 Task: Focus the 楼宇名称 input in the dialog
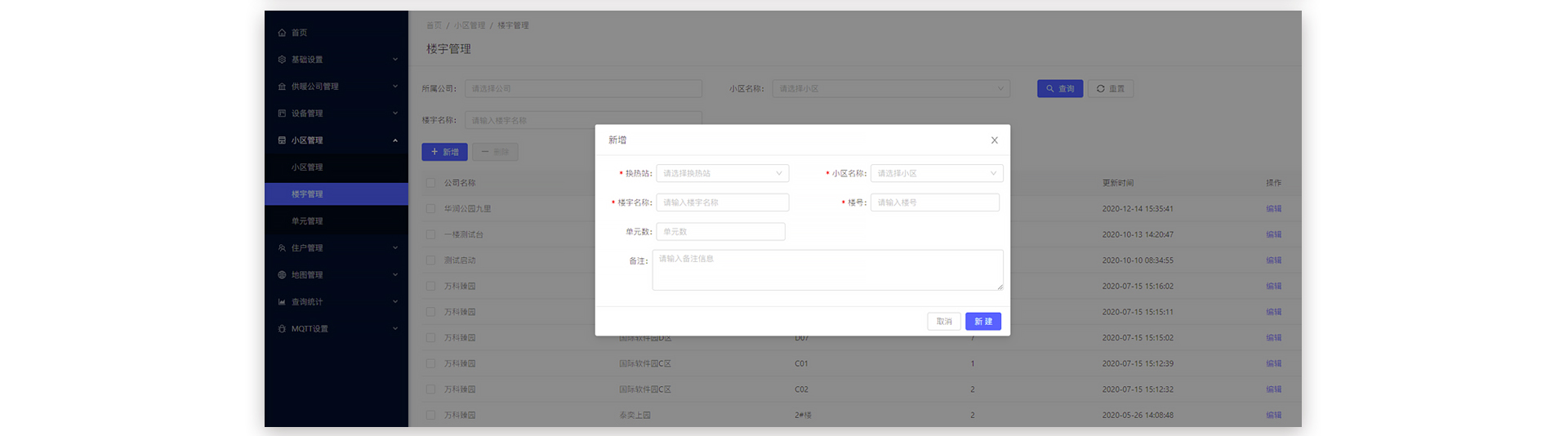point(722,202)
